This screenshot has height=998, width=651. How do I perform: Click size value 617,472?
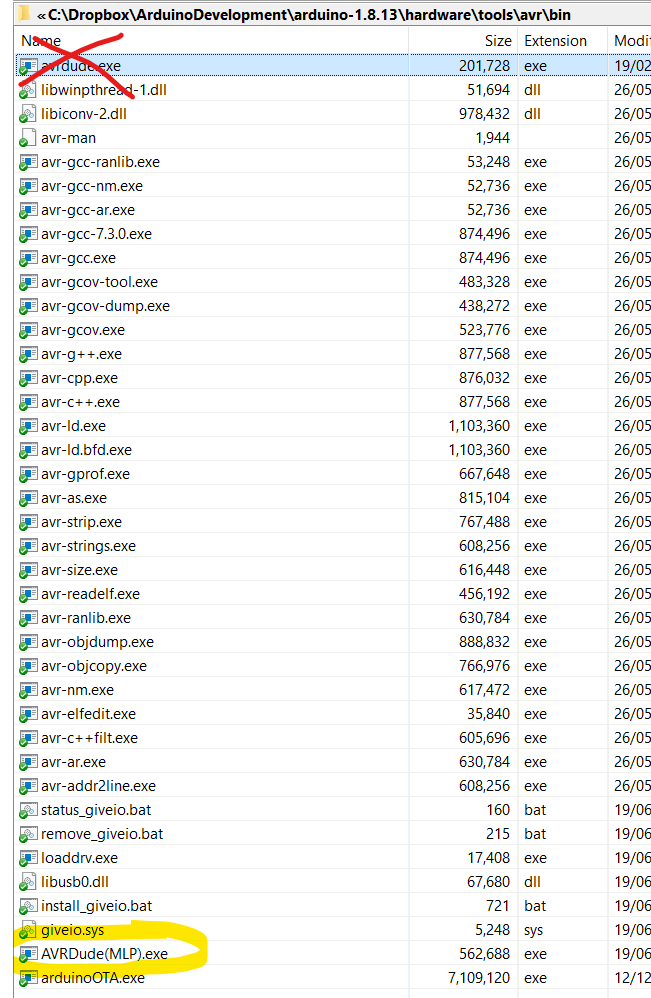click(x=484, y=691)
